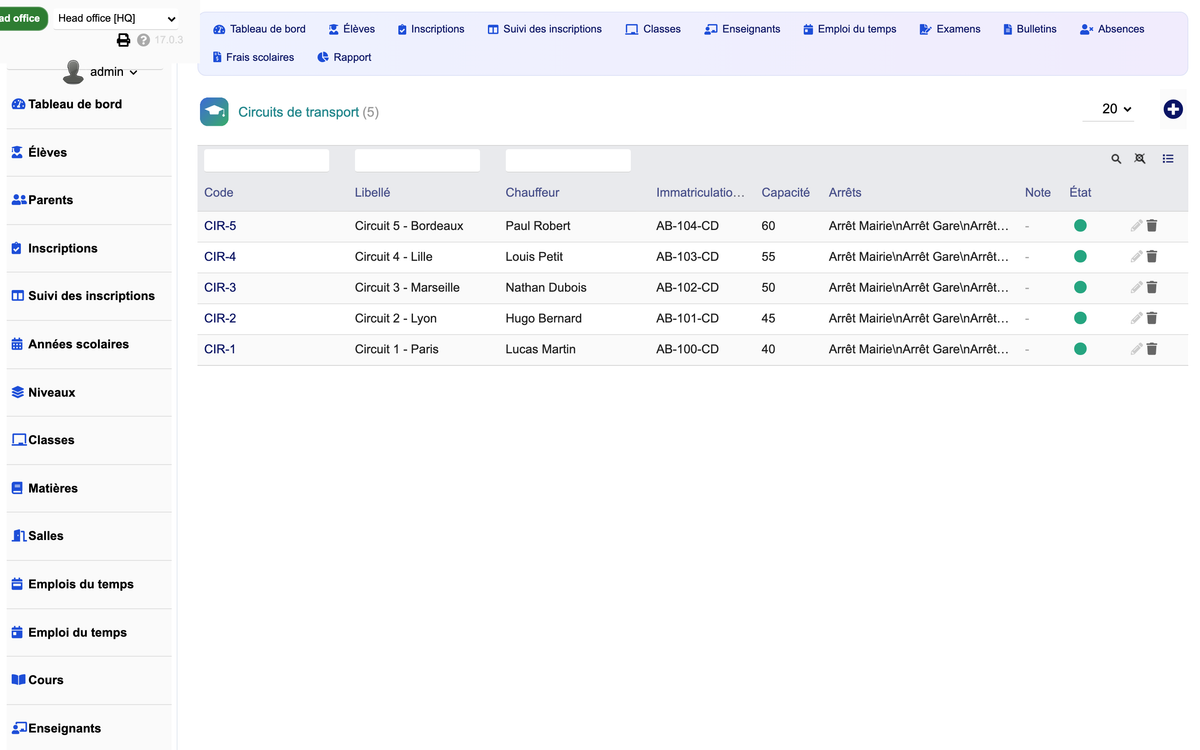Click the Libellé filter input field

coord(417,160)
